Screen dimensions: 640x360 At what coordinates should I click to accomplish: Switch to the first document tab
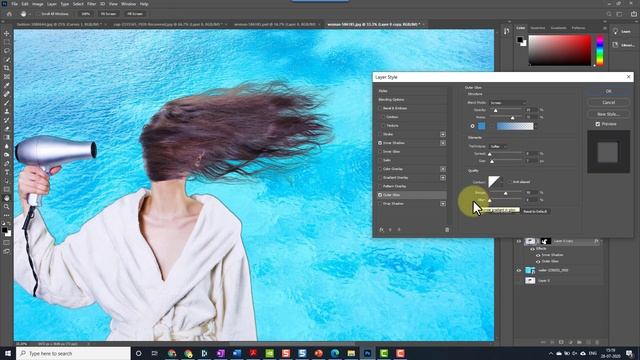pyautogui.click(x=60, y=24)
